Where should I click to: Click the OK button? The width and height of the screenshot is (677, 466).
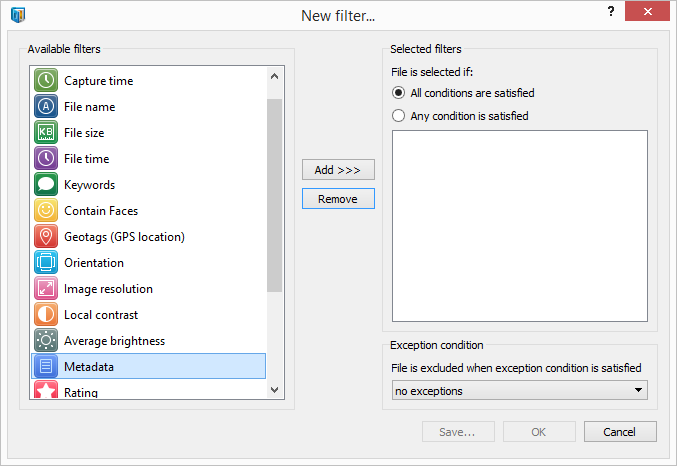(x=539, y=432)
